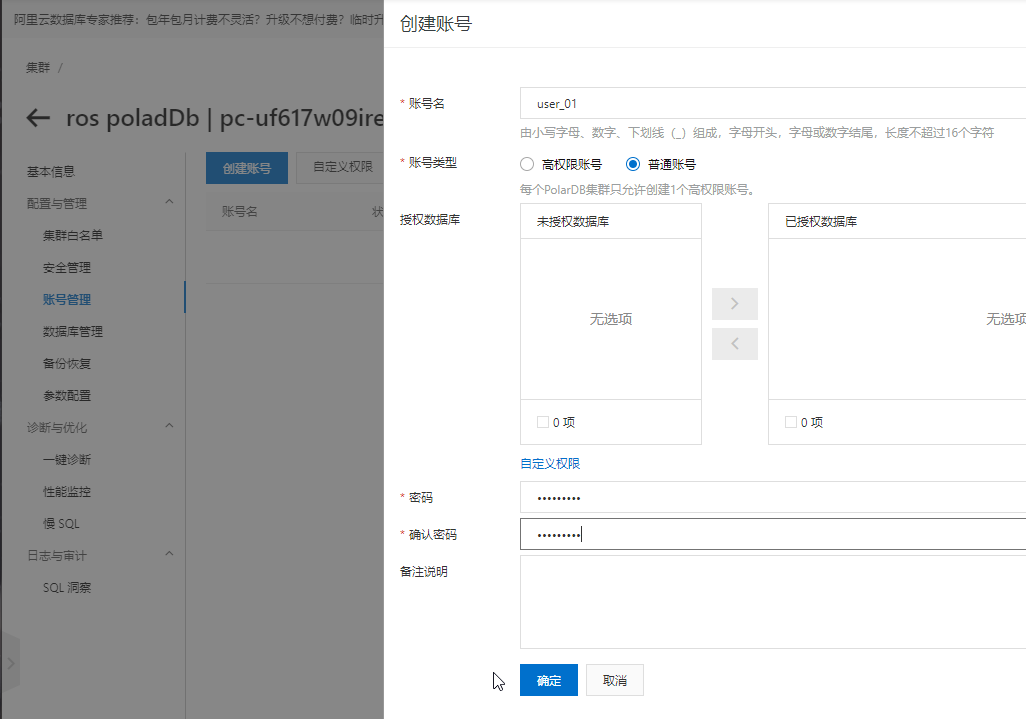Open 数据库管理 in the sidebar

(73, 332)
